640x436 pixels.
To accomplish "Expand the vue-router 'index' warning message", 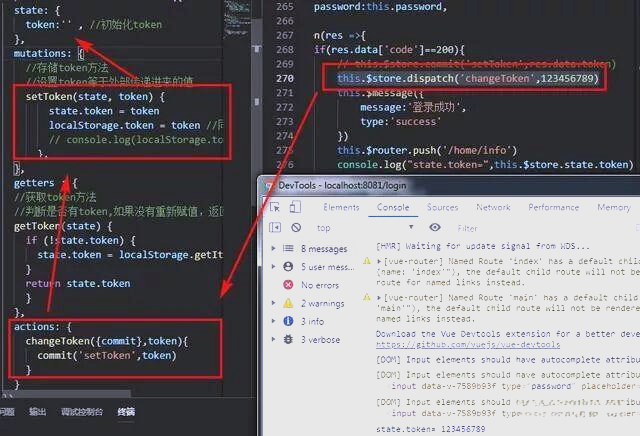I will click(379, 261).
